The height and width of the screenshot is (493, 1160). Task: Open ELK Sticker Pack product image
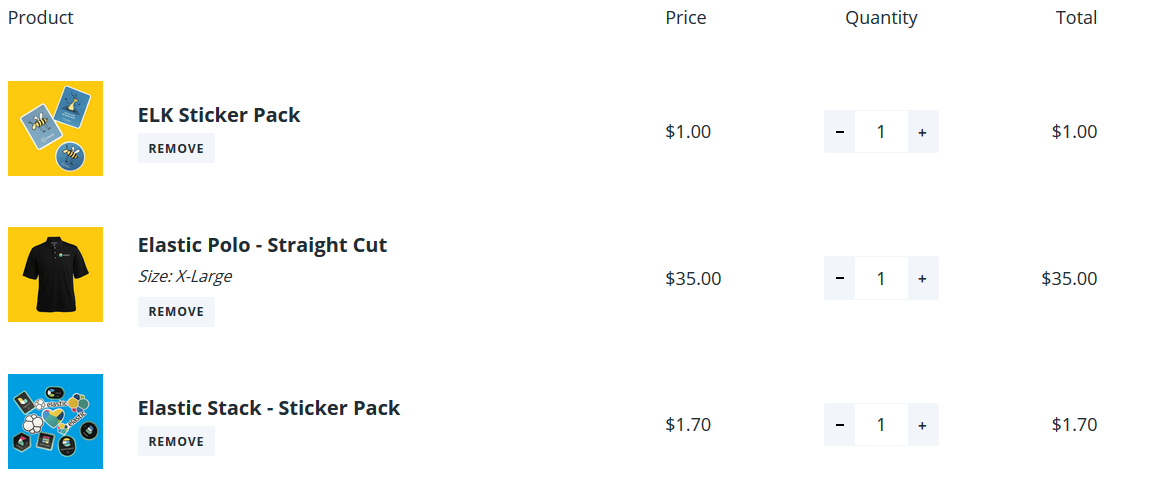(55, 129)
